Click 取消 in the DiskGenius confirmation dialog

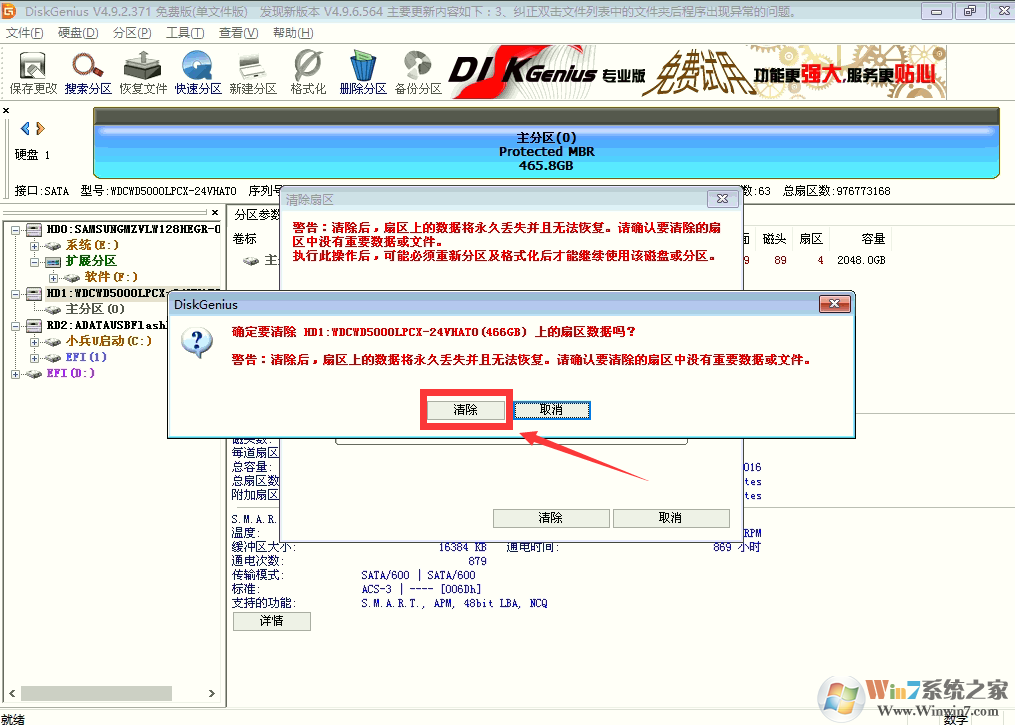[x=552, y=410]
